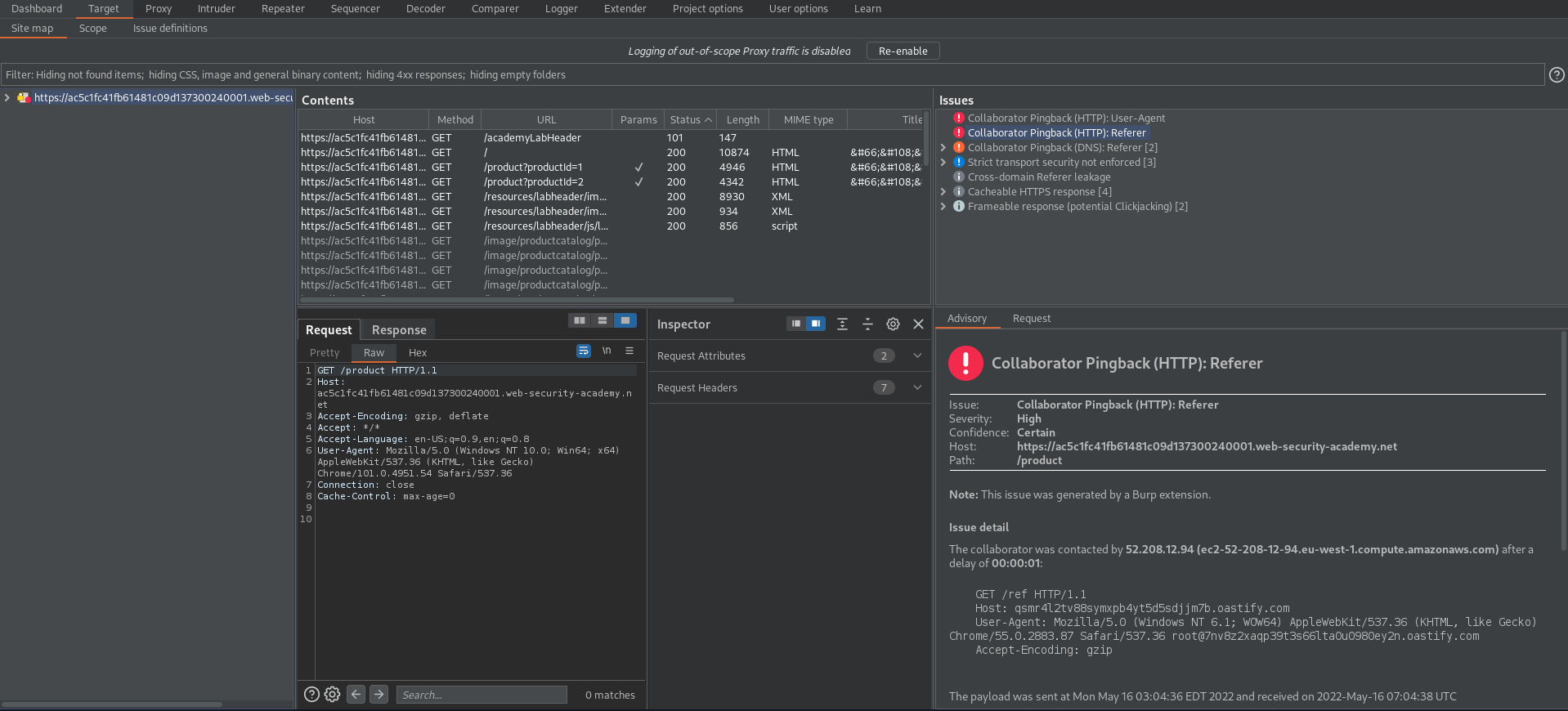The width and height of the screenshot is (1568, 711).
Task: Expand the site map host tree node
Action: coord(7,97)
